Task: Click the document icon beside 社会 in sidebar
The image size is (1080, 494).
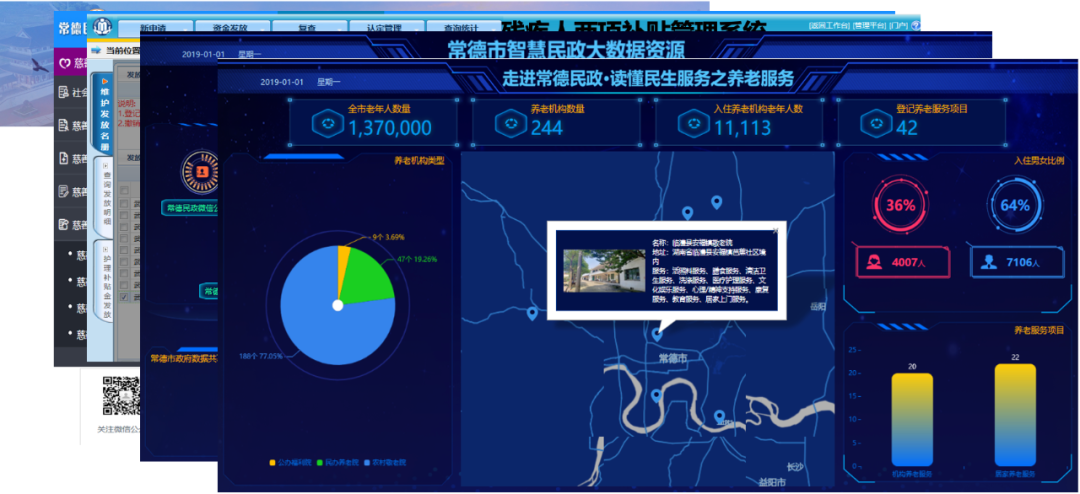Action: [x=65, y=92]
